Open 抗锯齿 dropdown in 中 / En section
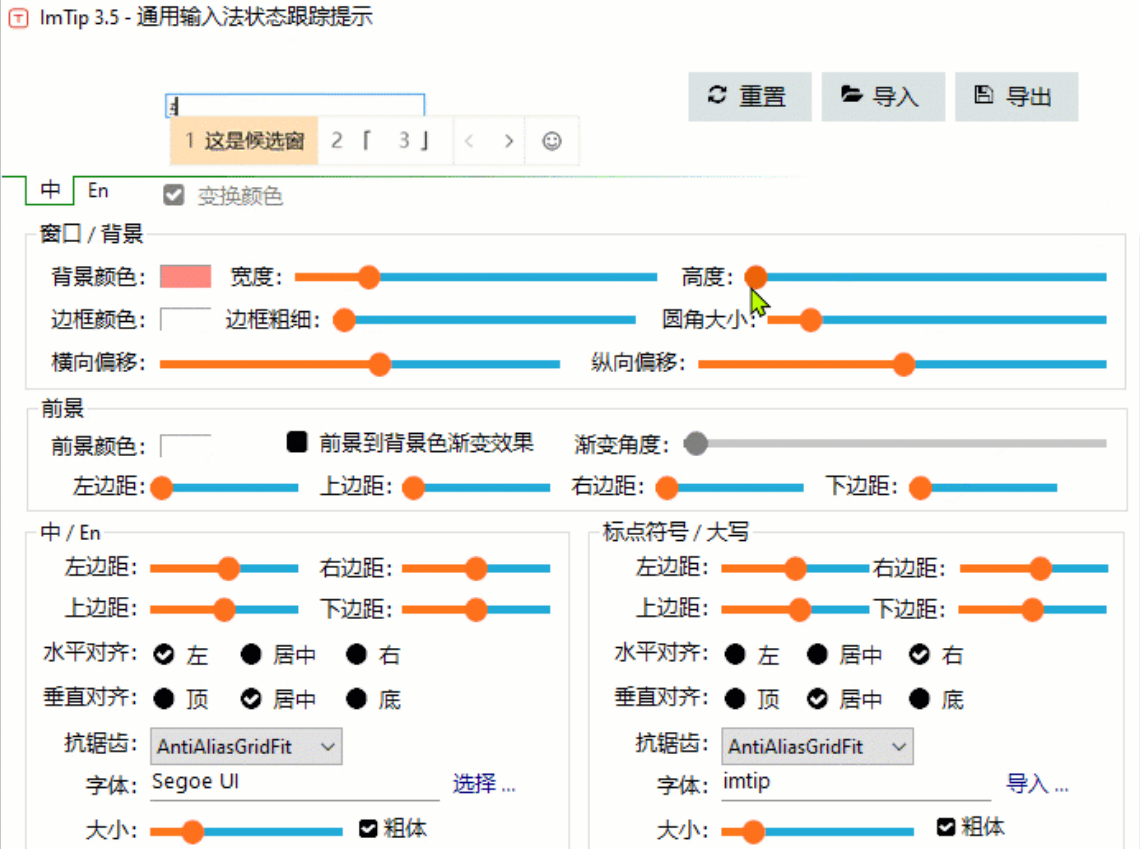The image size is (1140, 849). pos(246,746)
